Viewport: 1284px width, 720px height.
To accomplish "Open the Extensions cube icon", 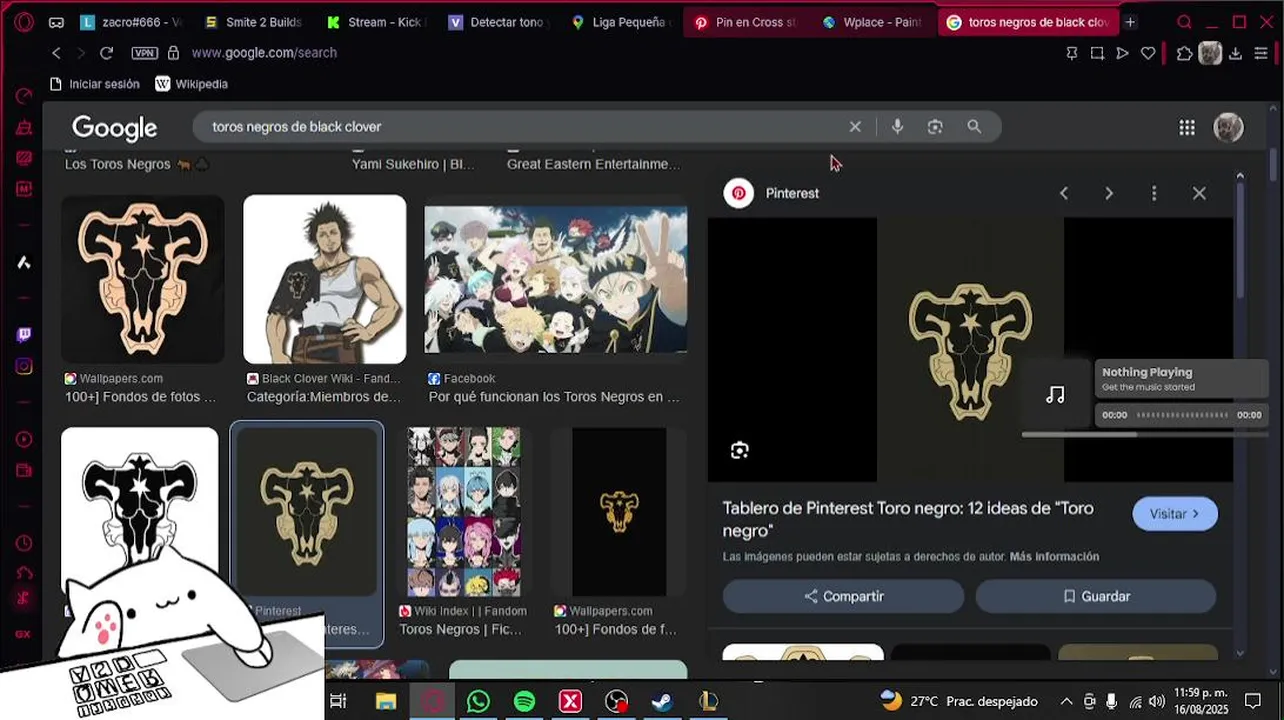I will tap(1185, 53).
